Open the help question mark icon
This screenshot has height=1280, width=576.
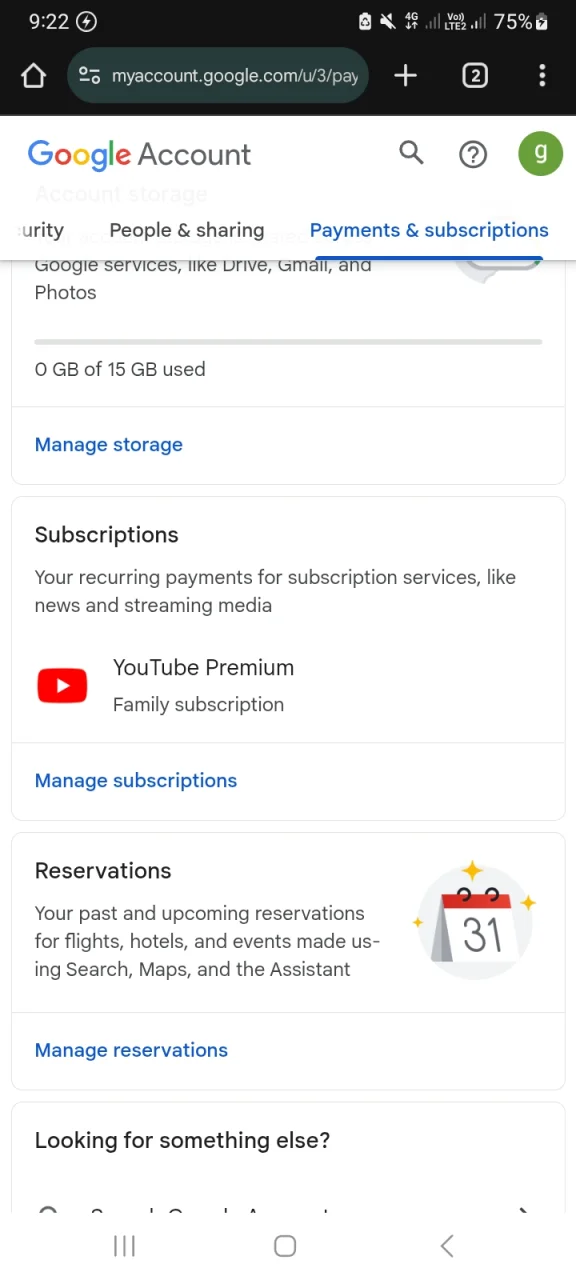tap(473, 154)
